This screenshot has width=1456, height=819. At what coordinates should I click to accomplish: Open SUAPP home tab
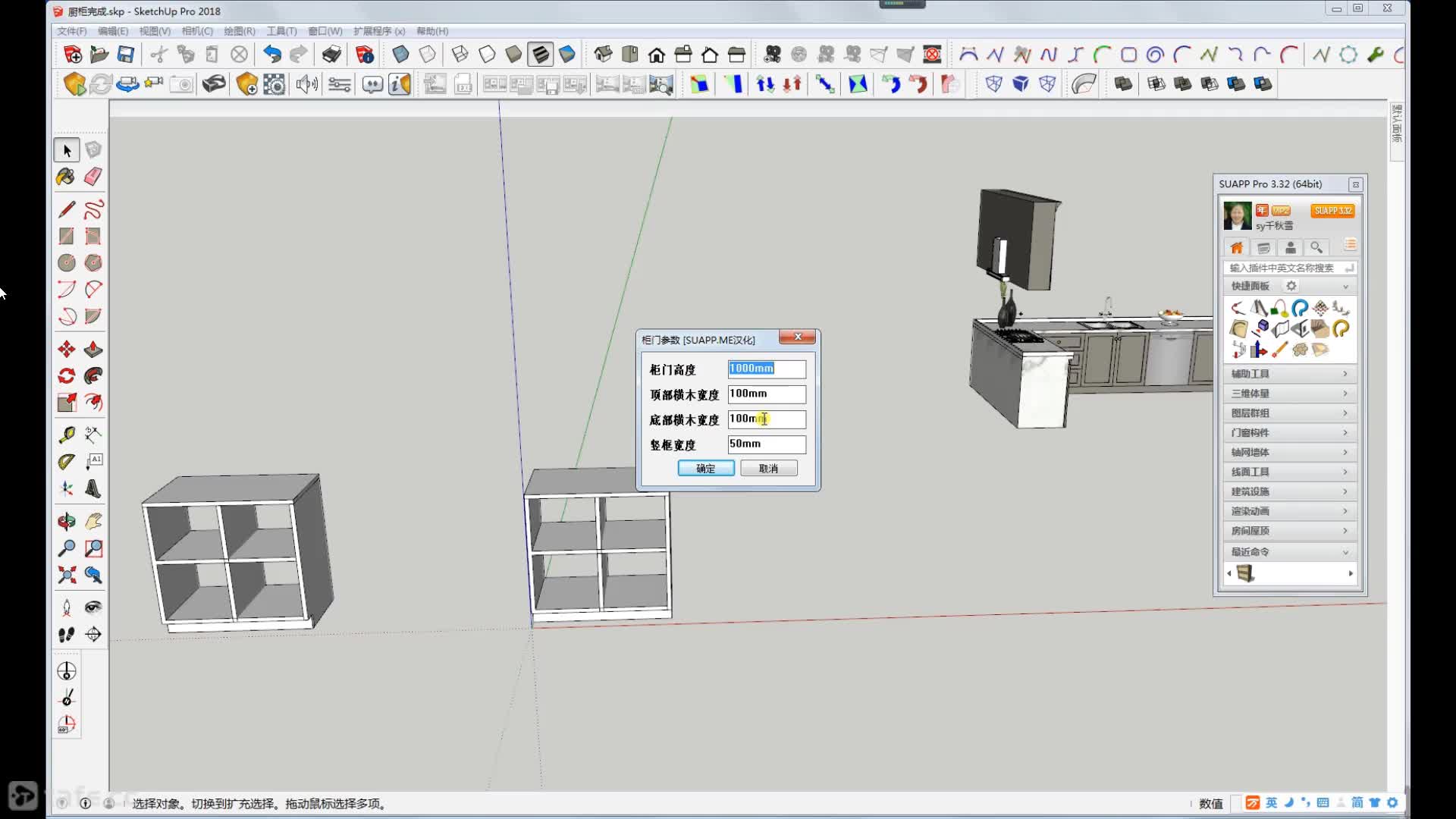[x=1237, y=247]
